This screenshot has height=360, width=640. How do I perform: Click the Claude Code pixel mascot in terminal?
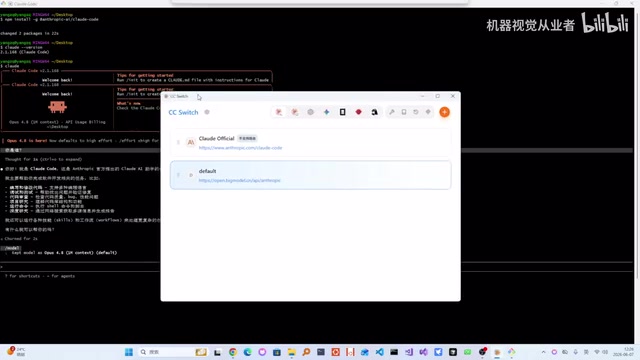(x=57, y=107)
